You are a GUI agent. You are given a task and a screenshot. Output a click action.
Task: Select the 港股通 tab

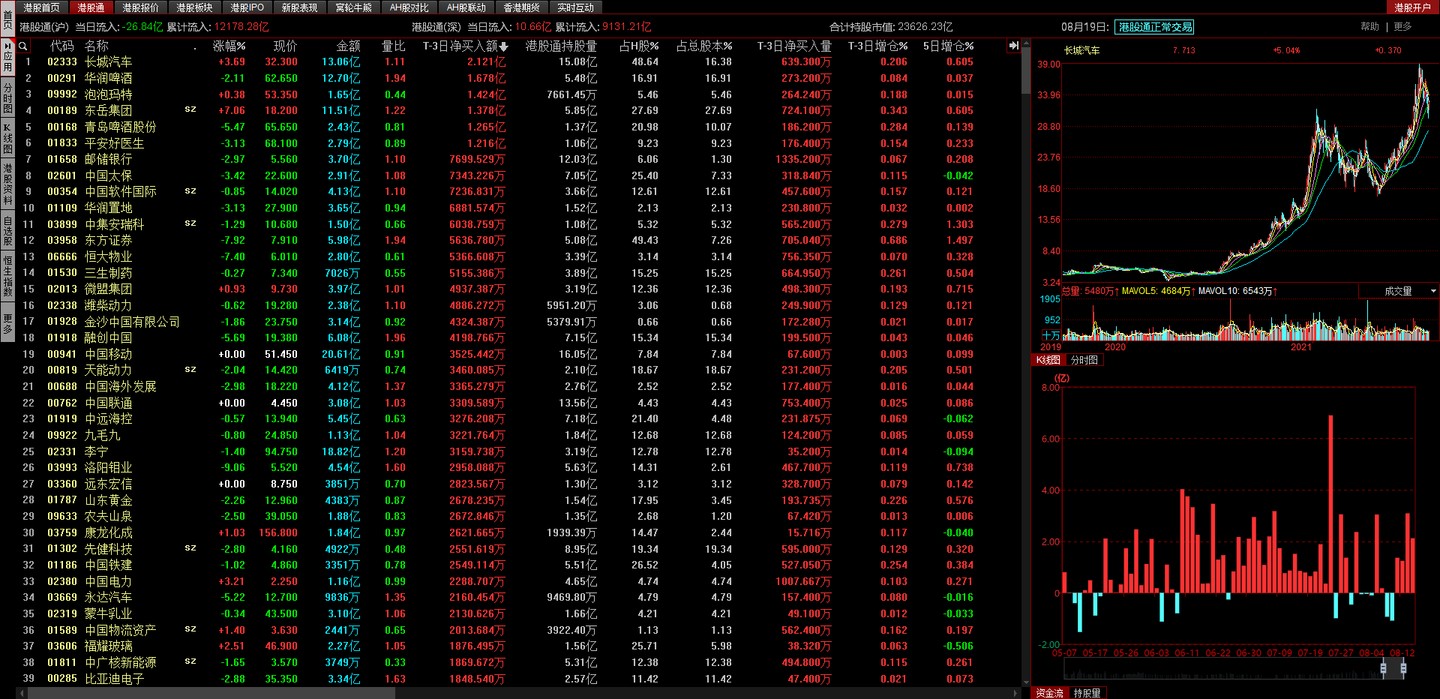(x=92, y=7)
